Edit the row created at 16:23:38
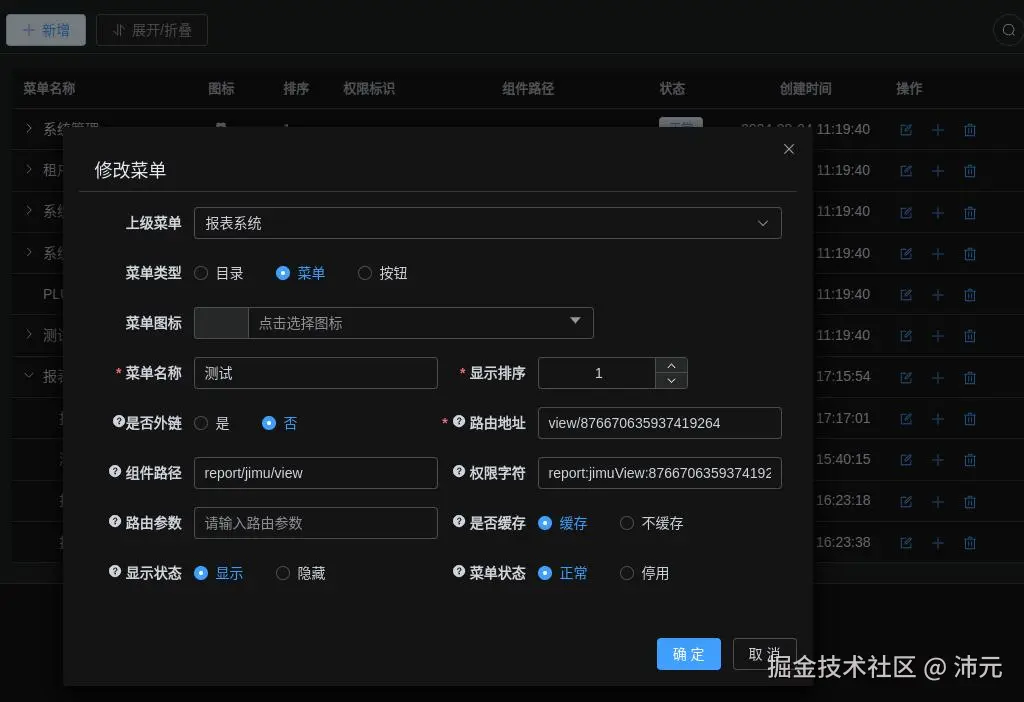 (906, 543)
